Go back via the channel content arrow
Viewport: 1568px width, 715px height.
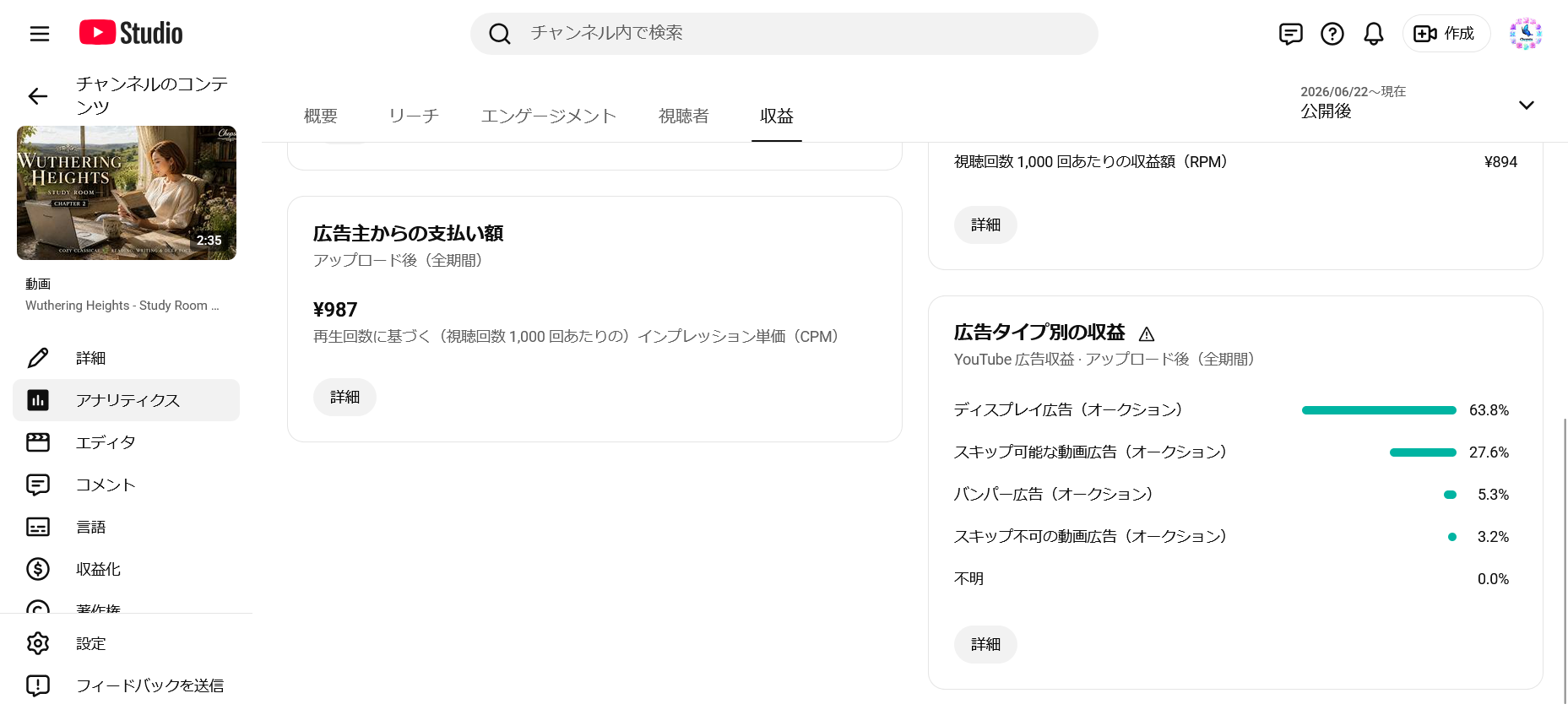coord(38,96)
